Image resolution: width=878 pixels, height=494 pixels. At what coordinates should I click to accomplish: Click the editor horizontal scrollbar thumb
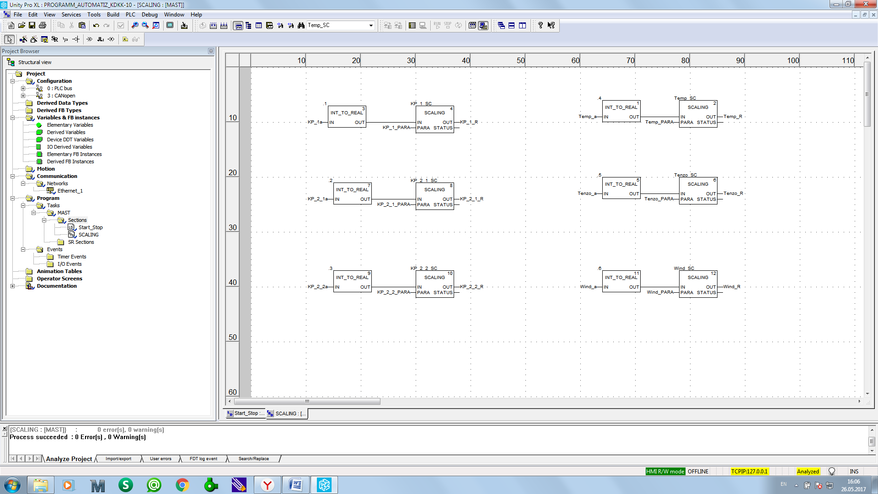point(307,401)
